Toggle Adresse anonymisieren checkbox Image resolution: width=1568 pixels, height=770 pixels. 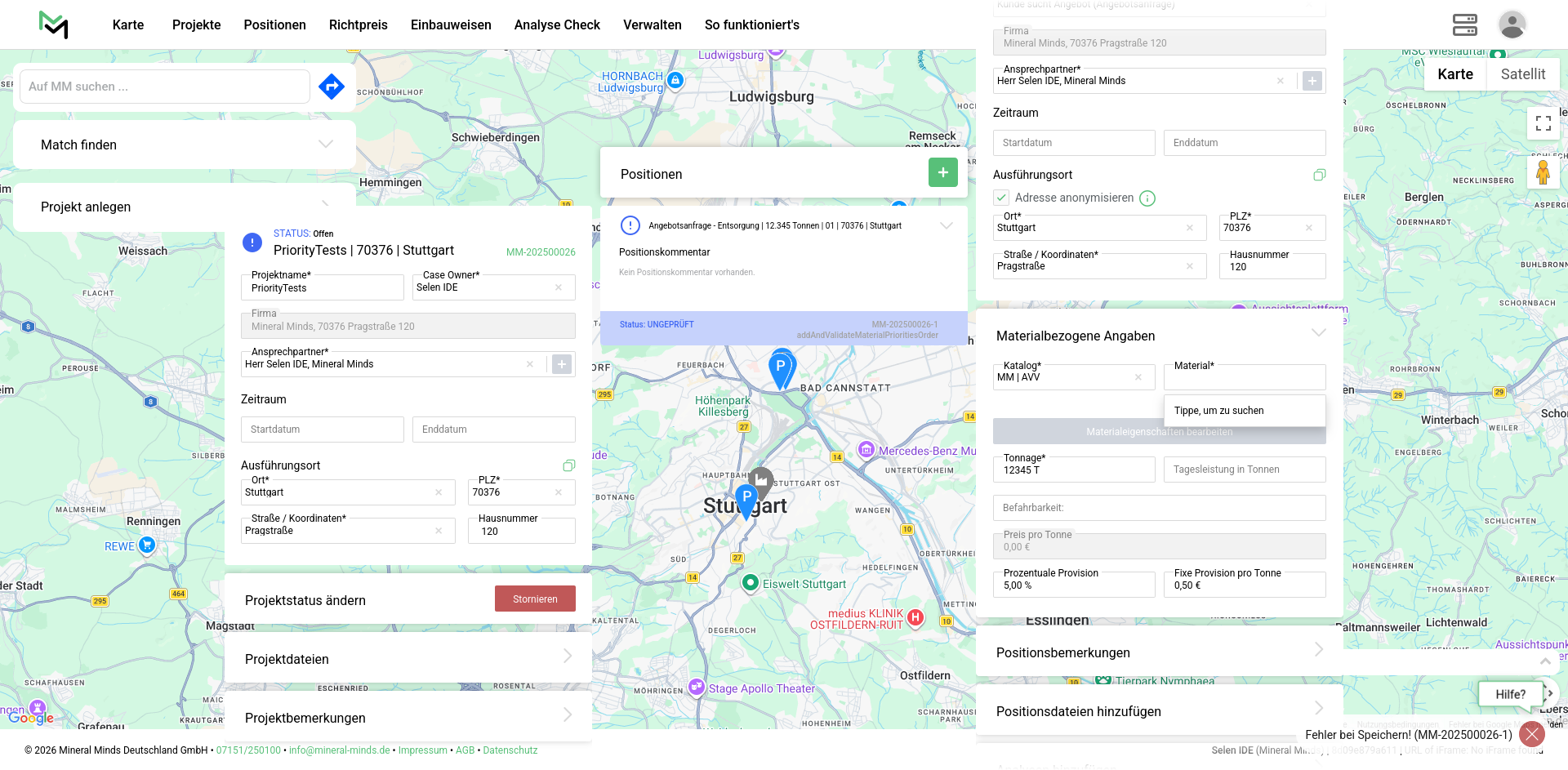[1001, 198]
